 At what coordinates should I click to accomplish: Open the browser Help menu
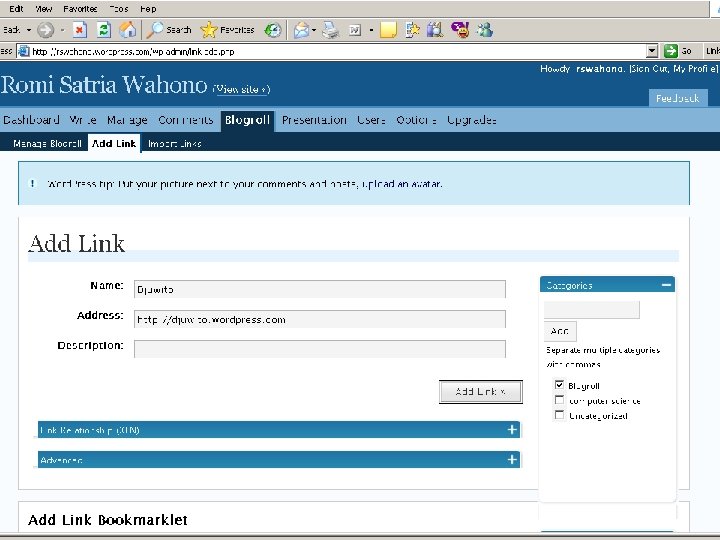[x=148, y=9]
